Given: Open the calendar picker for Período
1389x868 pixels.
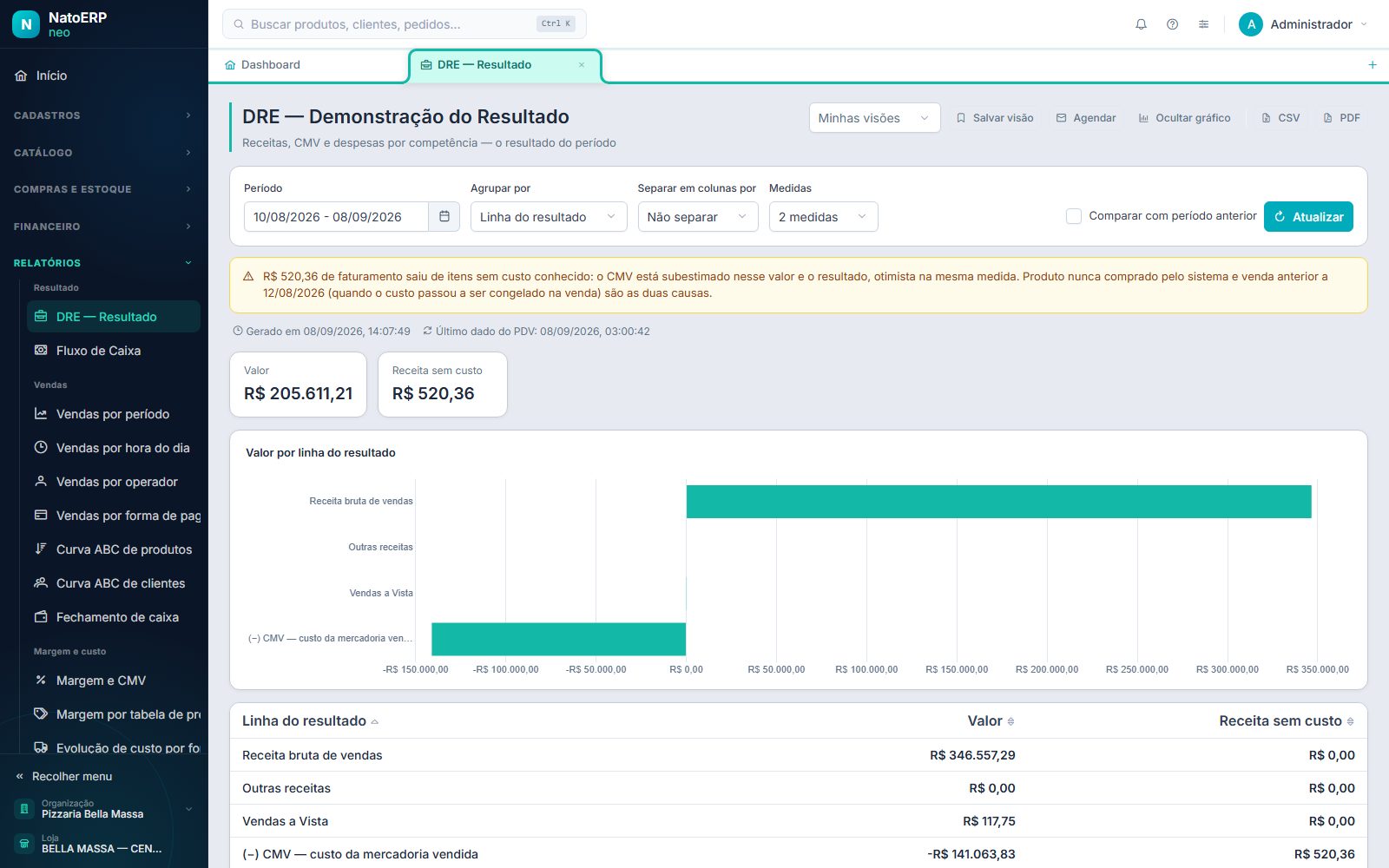Looking at the screenshot, I should [444, 216].
